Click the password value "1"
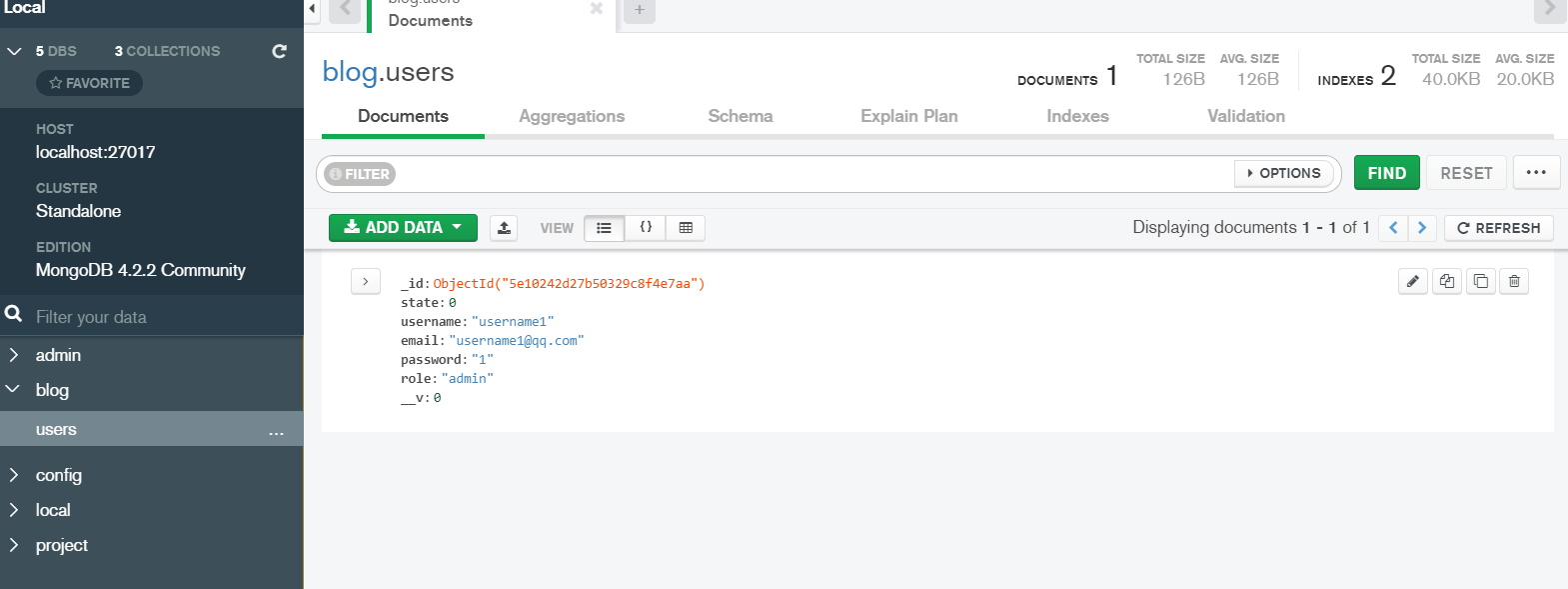Viewport: 1568px width, 589px height. 483,360
